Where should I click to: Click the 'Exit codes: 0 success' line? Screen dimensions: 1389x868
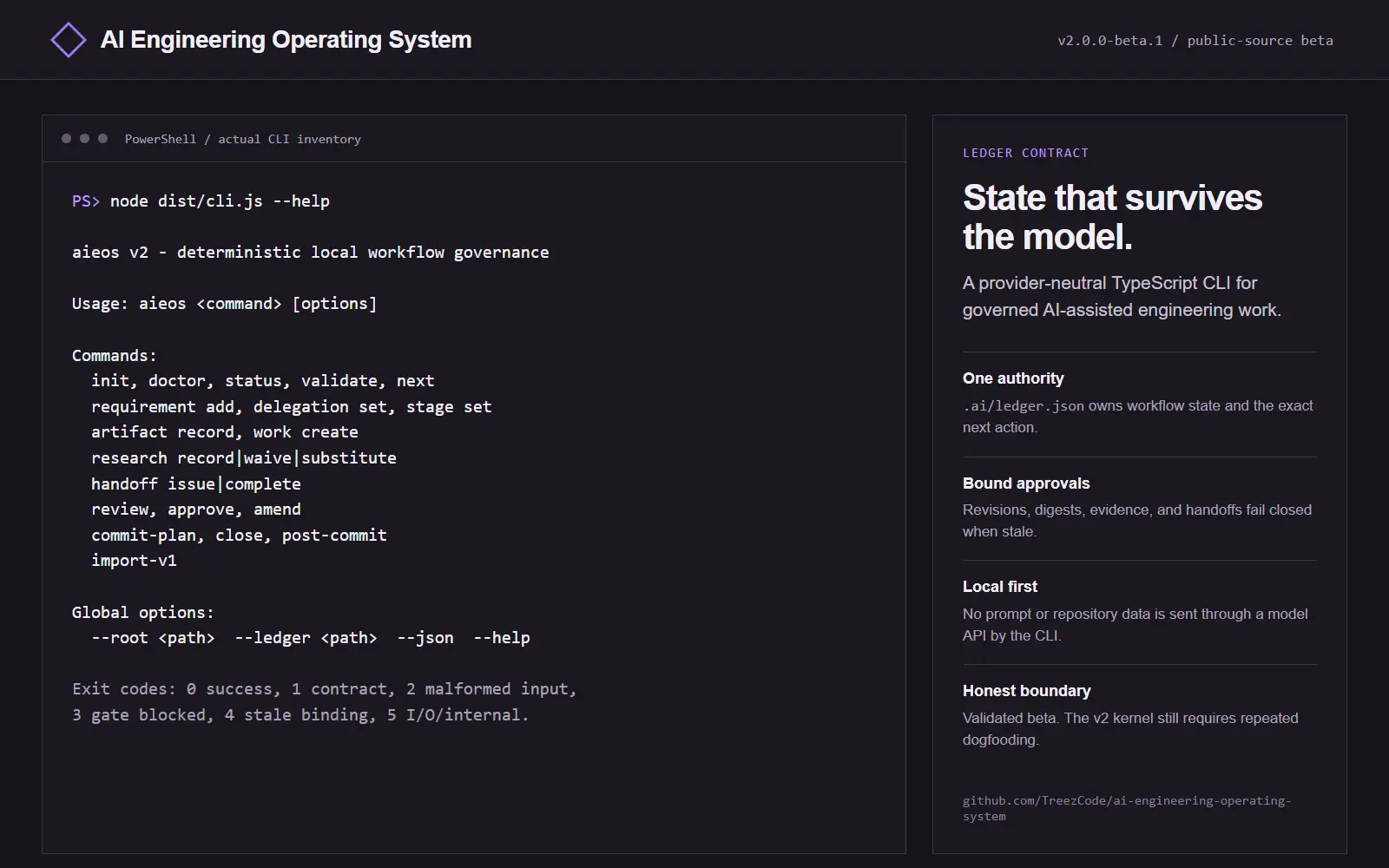[324, 689]
